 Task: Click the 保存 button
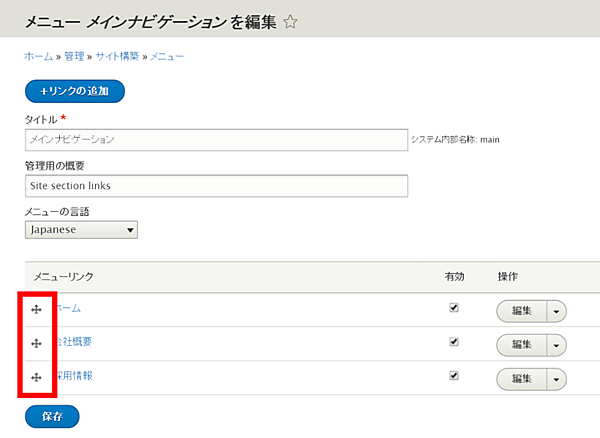pyautogui.click(x=52, y=417)
